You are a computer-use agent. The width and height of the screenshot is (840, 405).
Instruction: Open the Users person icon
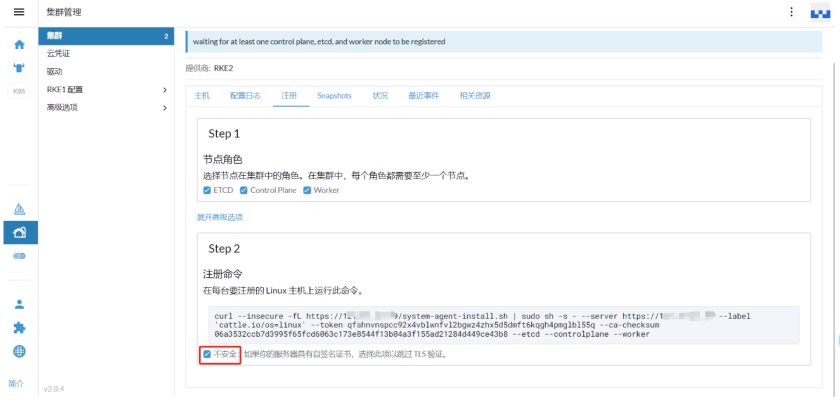19,304
